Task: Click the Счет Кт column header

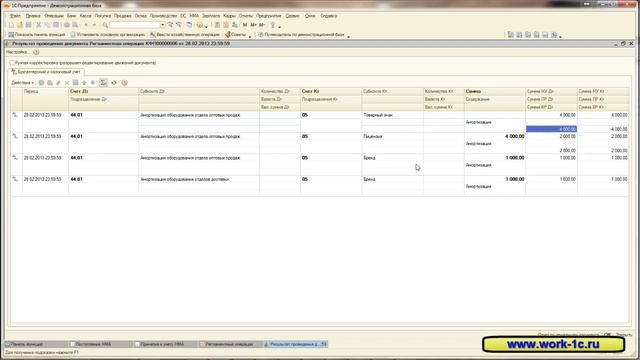Action: 331,91
